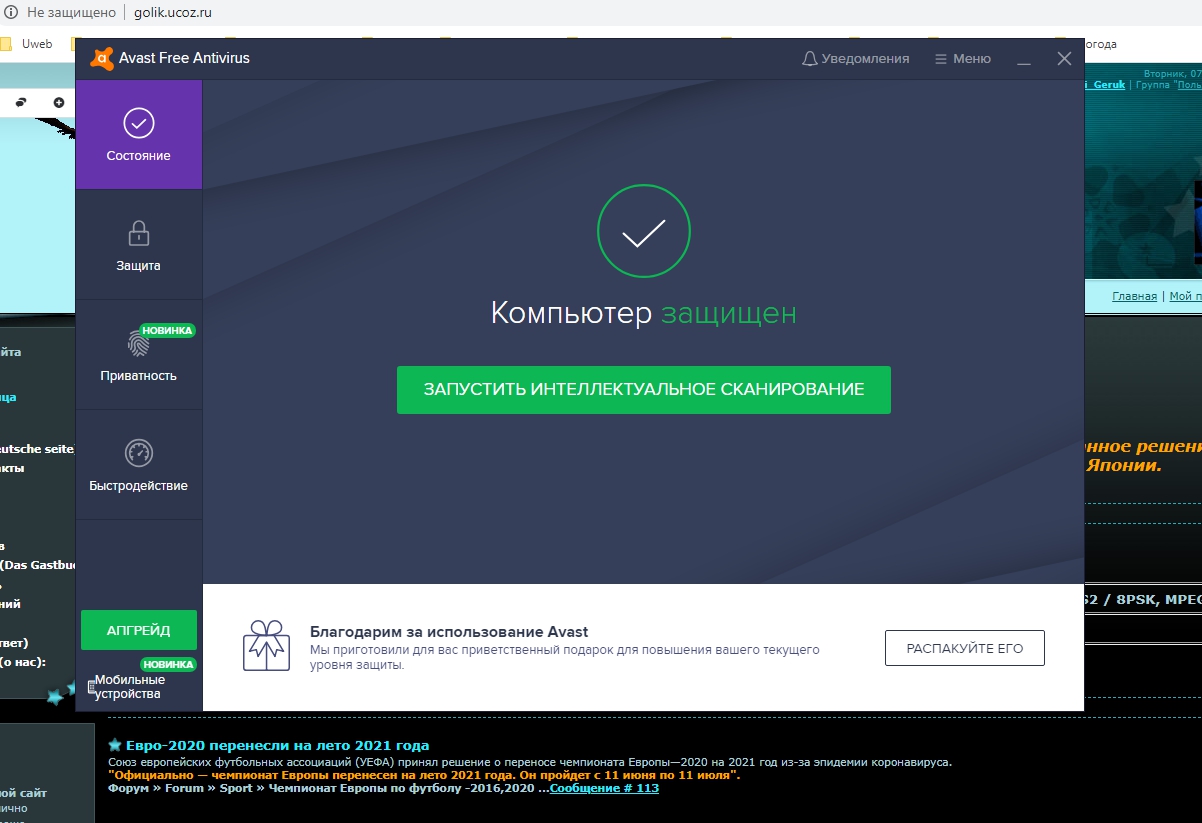Open Мобильные устройства section
This screenshot has height=823, width=1202.
[130, 687]
